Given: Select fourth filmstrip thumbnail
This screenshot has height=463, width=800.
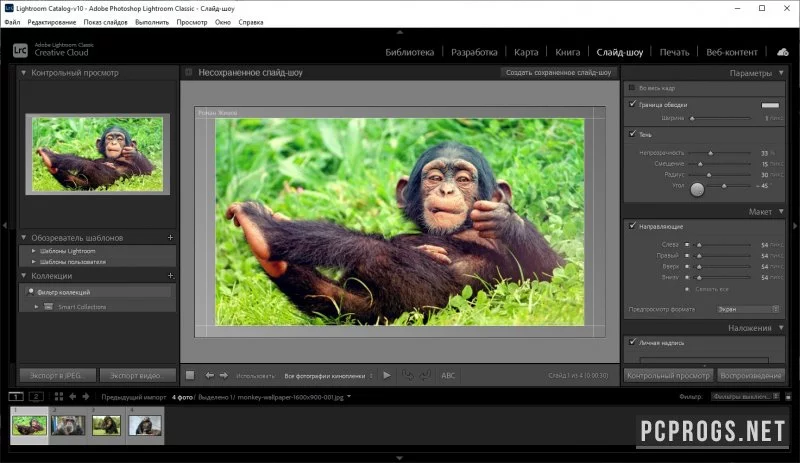Looking at the screenshot, I should click(x=145, y=425).
